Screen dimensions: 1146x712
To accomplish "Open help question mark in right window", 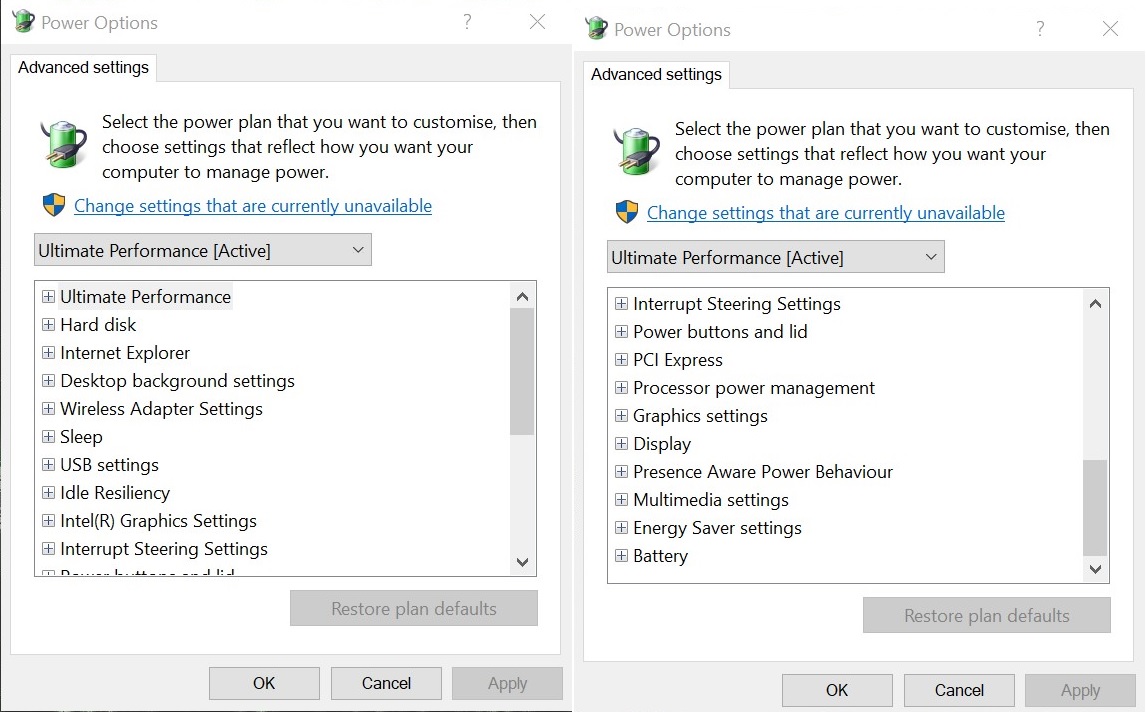I will tap(1040, 29).
